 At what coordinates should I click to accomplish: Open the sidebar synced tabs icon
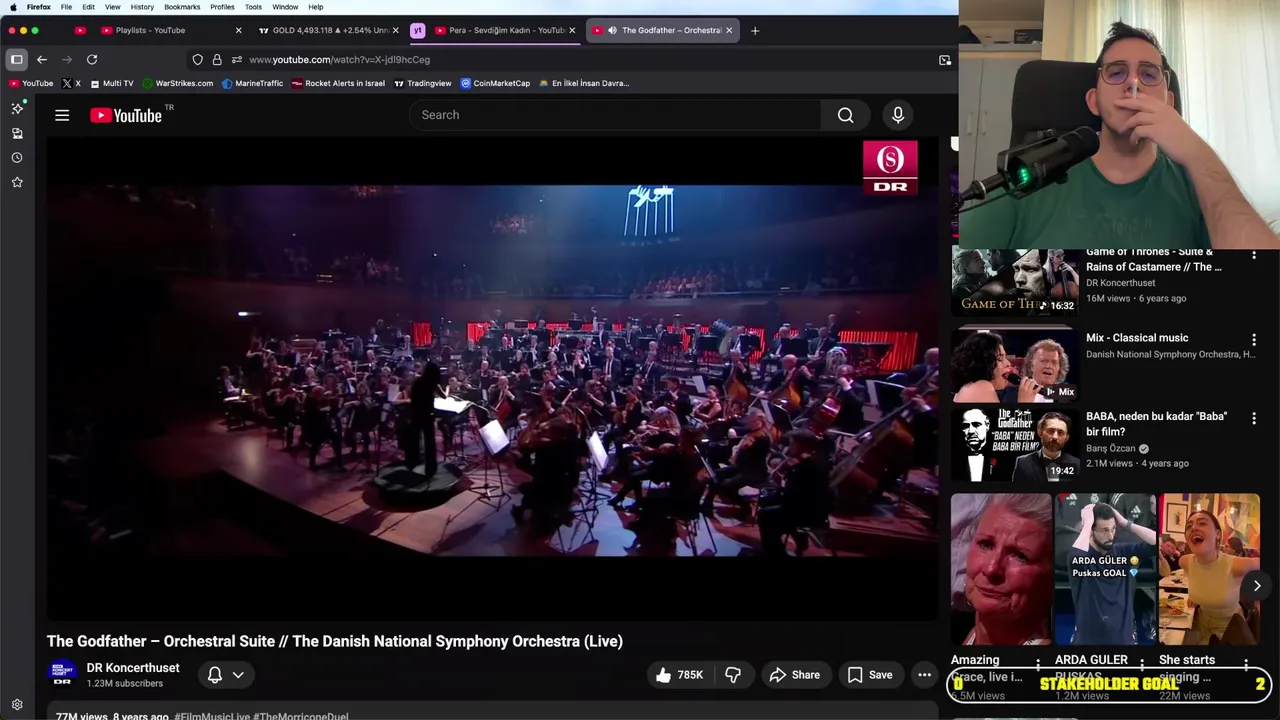pyautogui.click(x=17, y=133)
